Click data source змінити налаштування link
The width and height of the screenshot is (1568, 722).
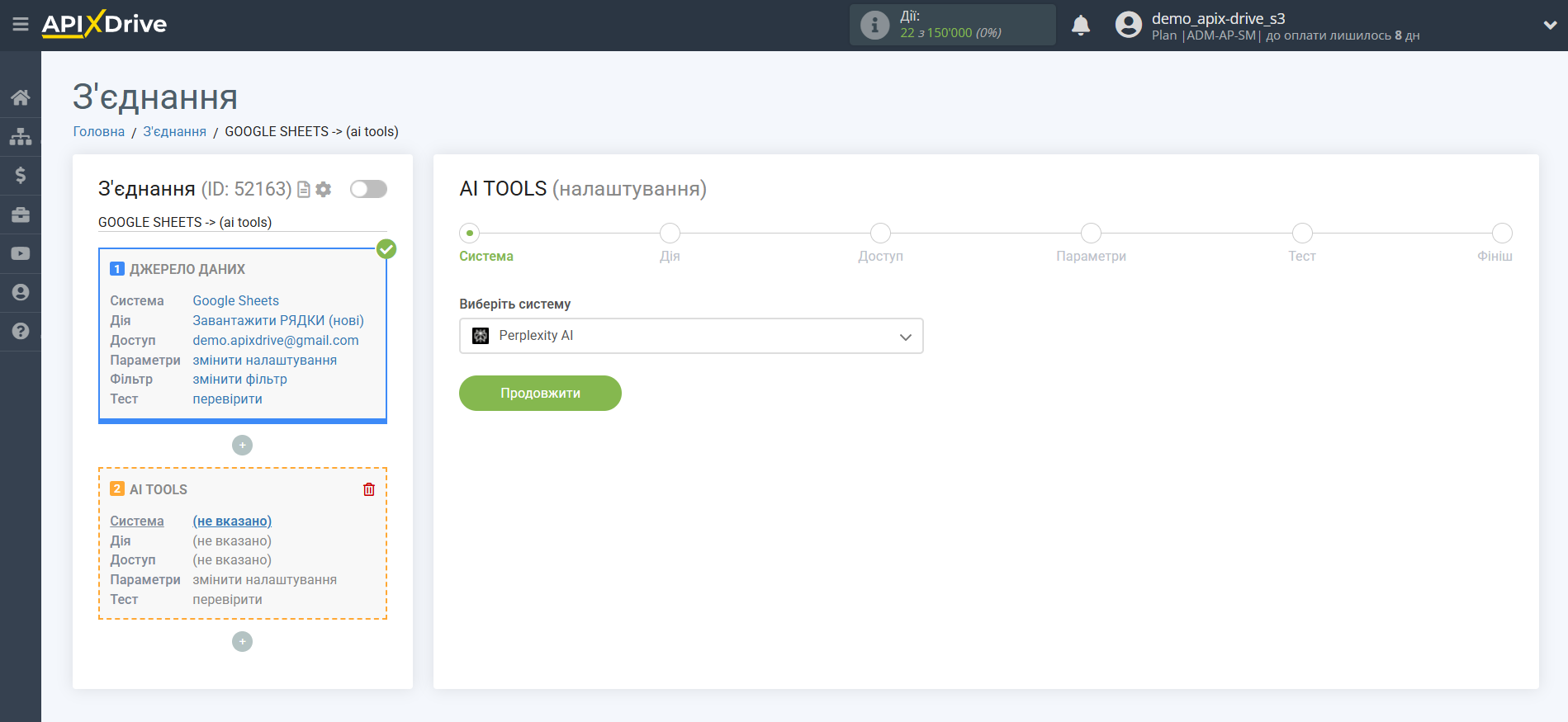point(265,360)
